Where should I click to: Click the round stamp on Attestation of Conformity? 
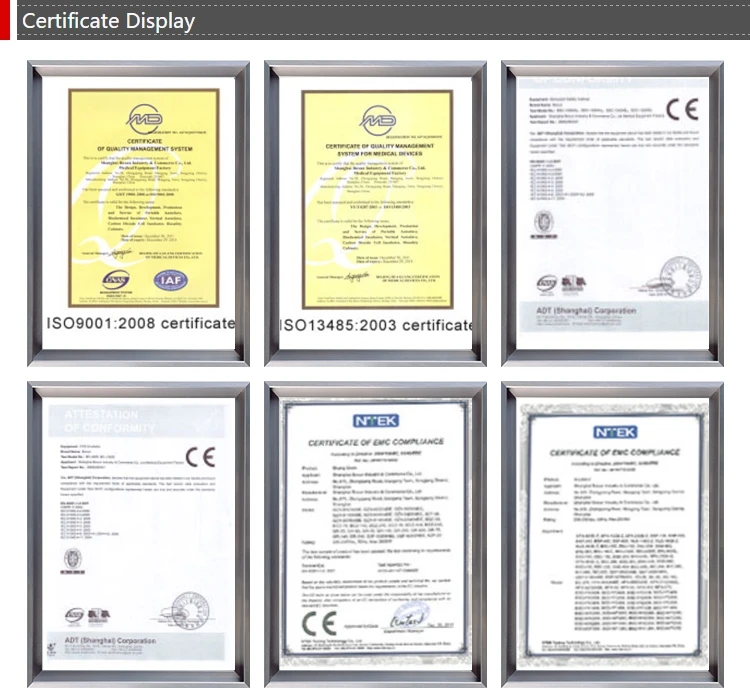pos(190,610)
